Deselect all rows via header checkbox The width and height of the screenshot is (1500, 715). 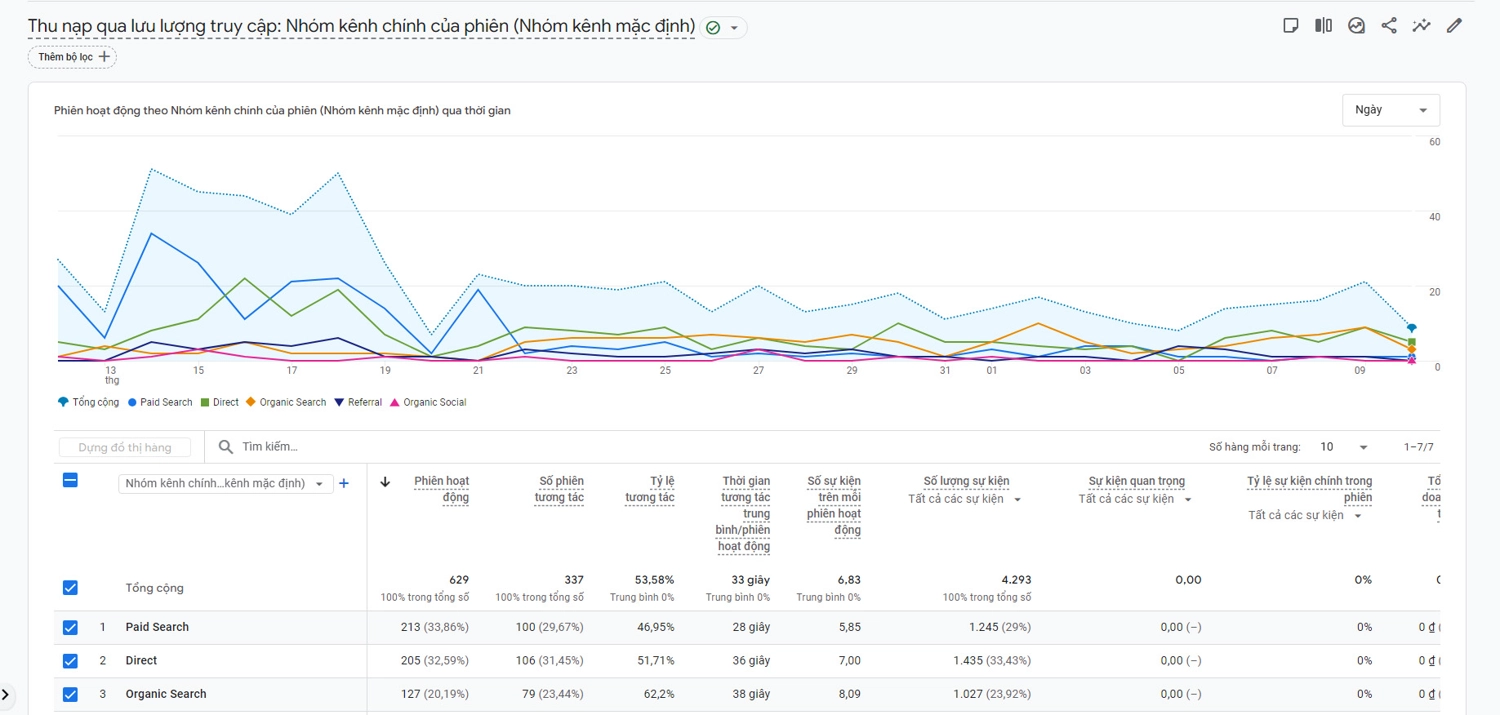70,480
